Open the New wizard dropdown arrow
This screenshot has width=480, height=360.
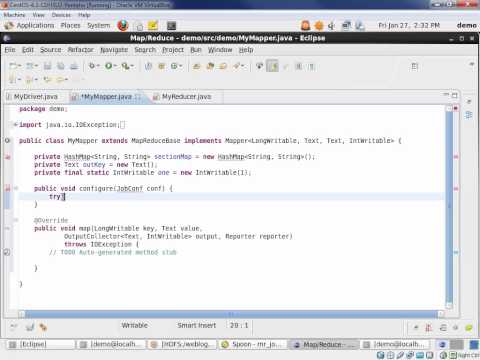click(19, 66)
